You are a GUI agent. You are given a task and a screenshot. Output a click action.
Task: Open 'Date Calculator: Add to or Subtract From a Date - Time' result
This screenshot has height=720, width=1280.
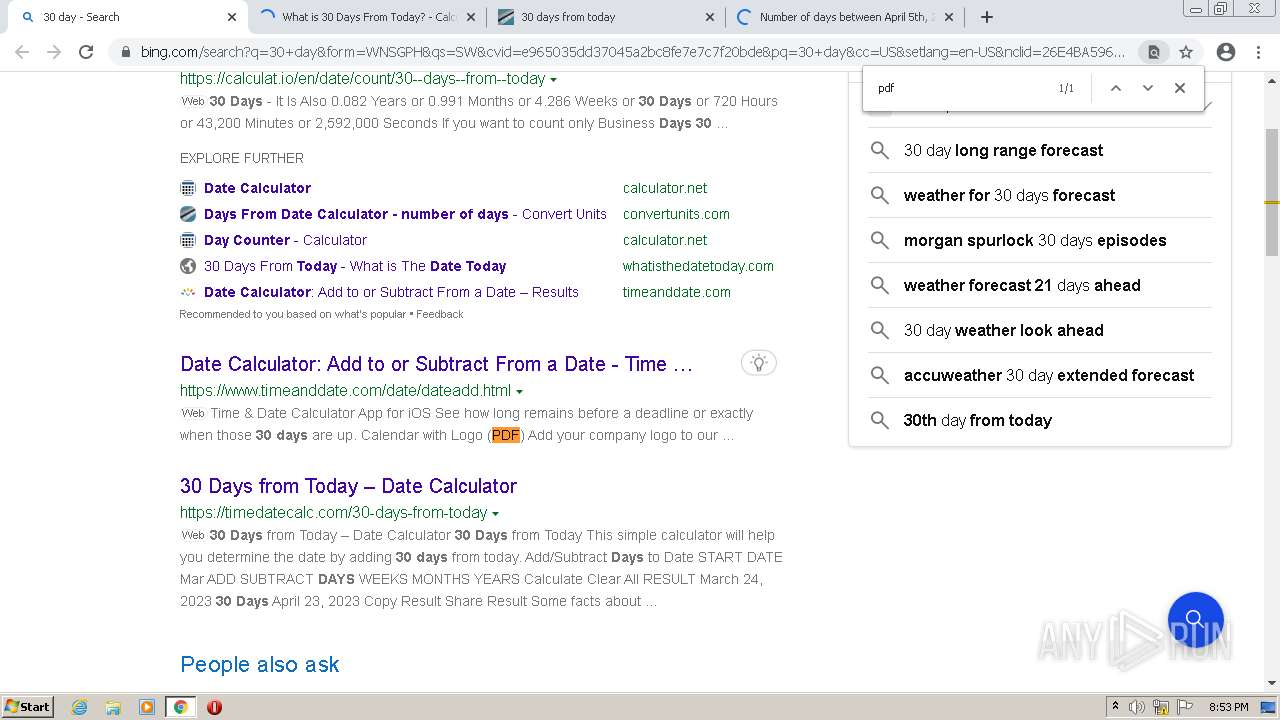tap(436, 364)
